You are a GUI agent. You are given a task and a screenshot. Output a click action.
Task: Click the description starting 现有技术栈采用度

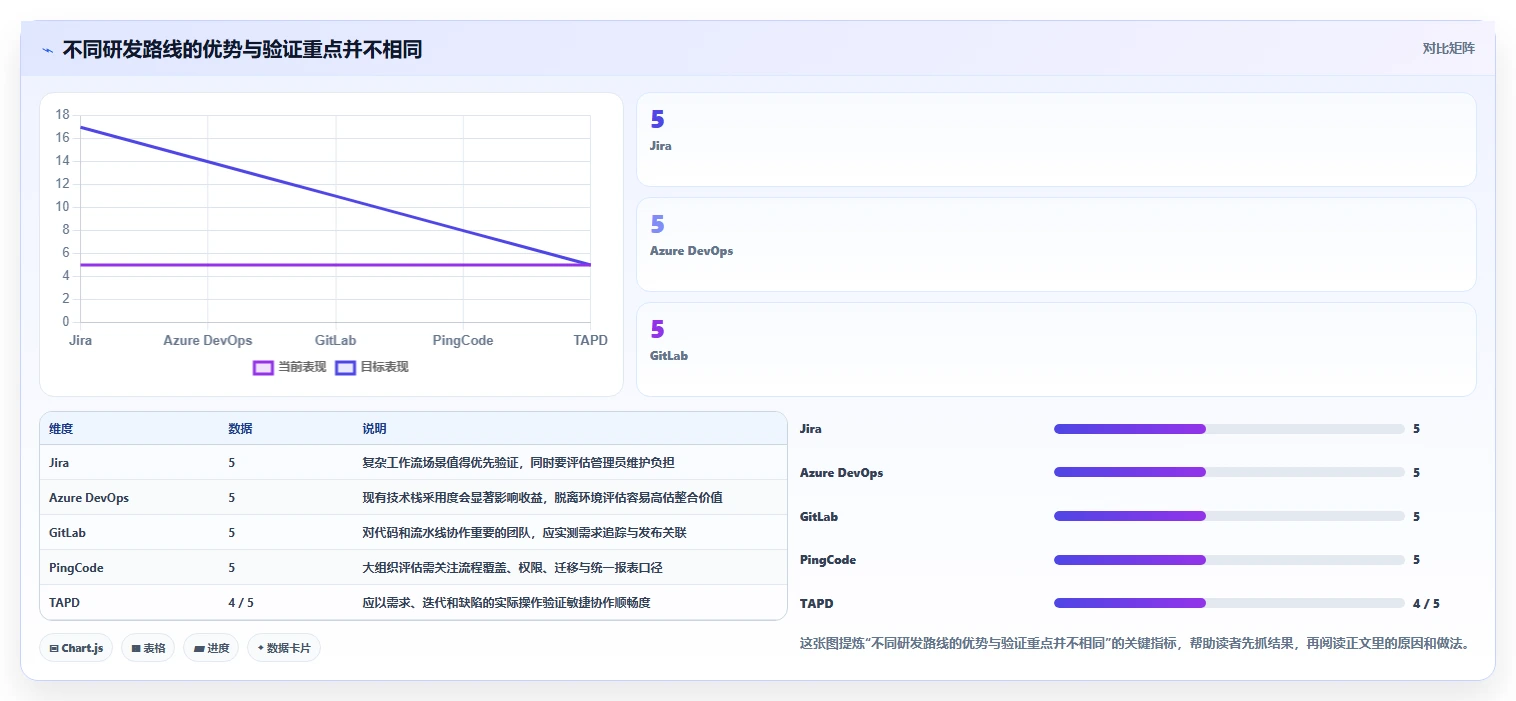[x=542, y=498]
